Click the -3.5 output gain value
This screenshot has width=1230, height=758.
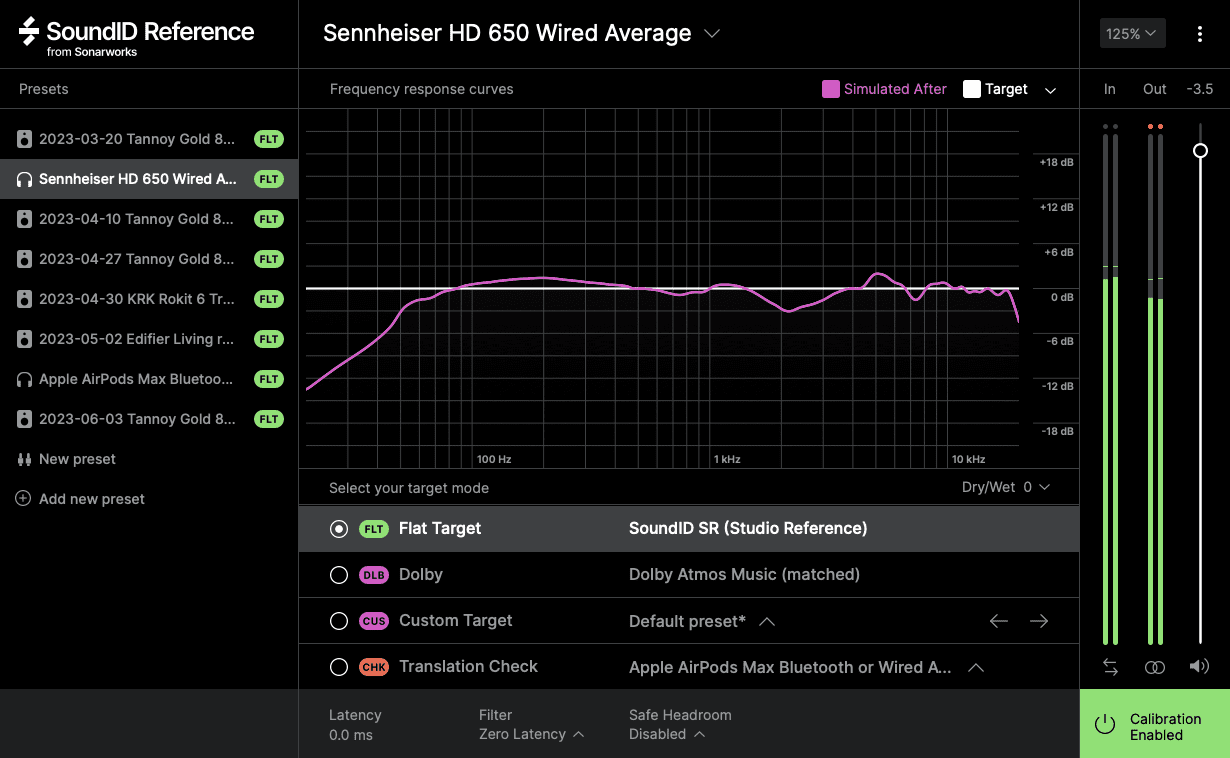[x=1199, y=89]
